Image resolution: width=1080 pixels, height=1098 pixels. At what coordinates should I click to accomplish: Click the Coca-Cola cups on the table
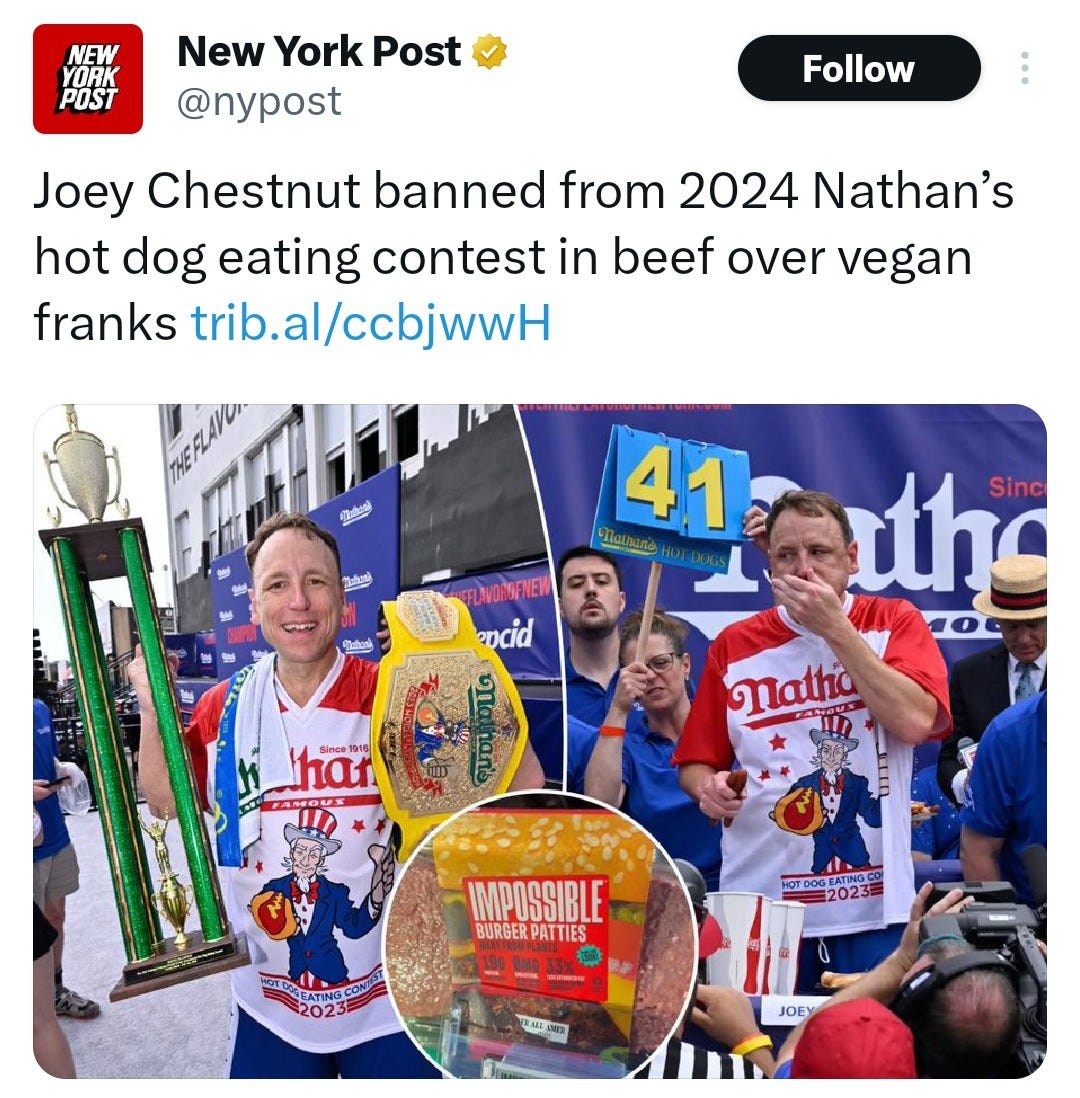click(755, 942)
